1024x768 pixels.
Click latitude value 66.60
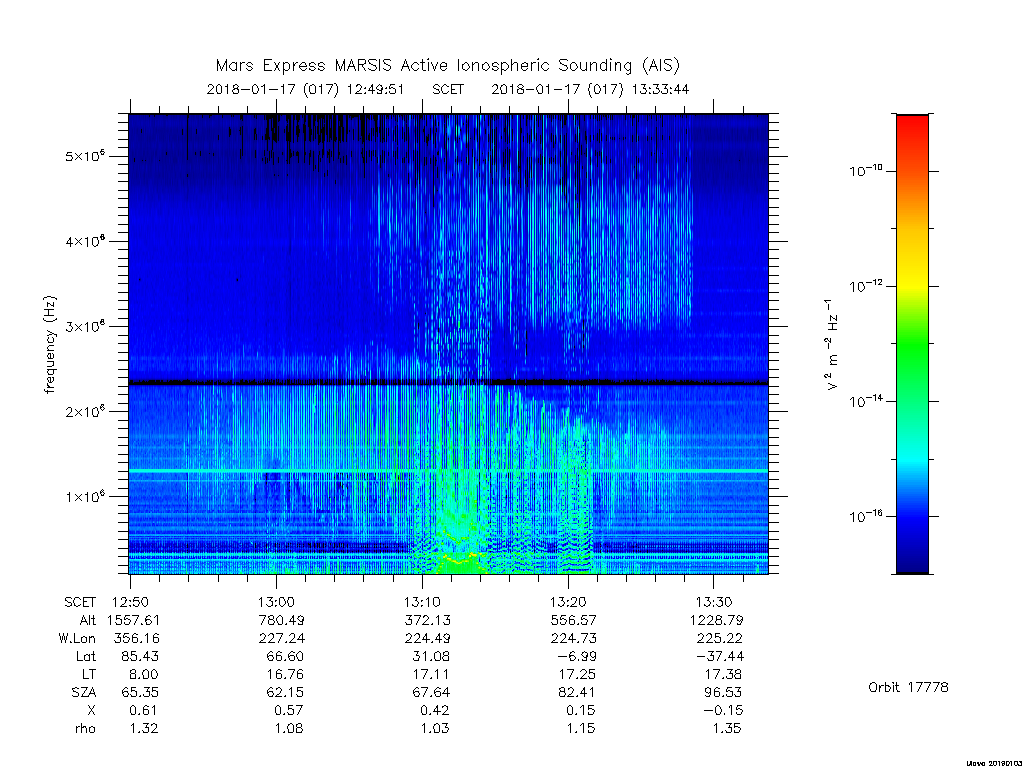click(285, 656)
